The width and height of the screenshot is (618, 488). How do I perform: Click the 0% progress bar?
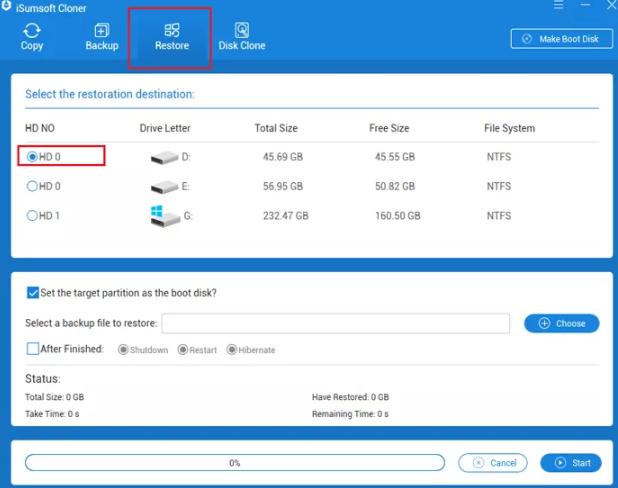(x=235, y=463)
